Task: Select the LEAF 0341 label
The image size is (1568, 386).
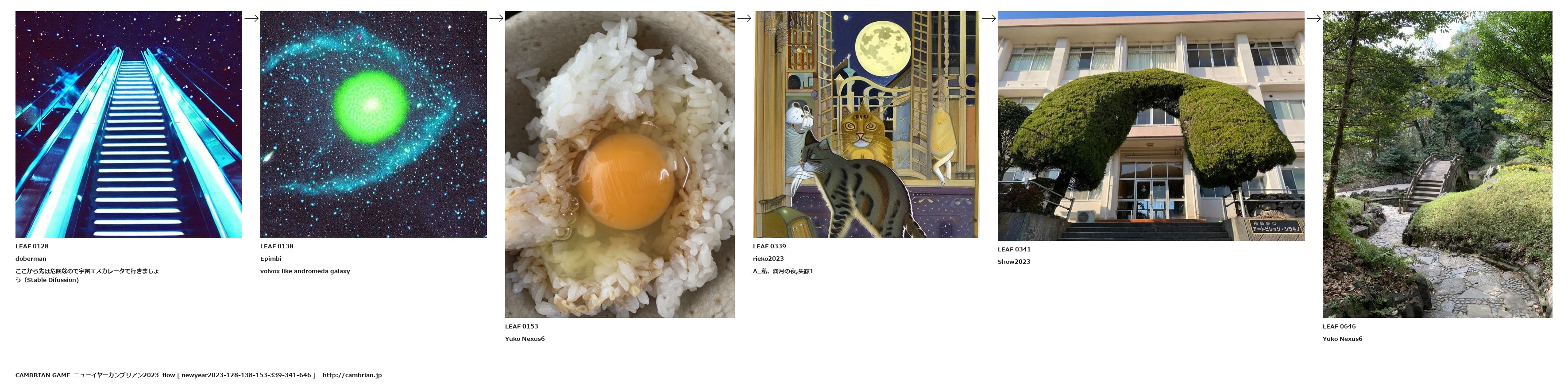Action: click(x=1014, y=250)
